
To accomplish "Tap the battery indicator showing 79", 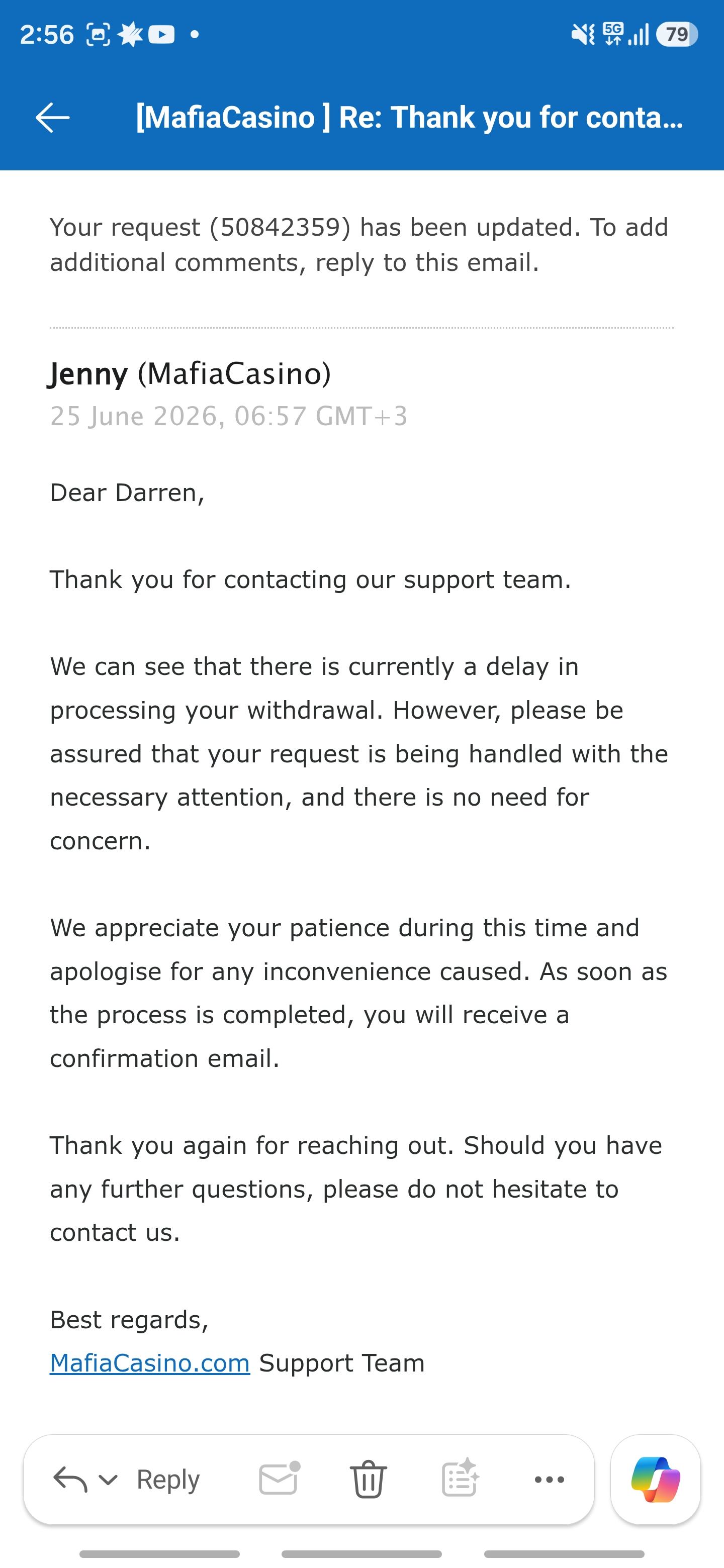I will click(x=677, y=35).
